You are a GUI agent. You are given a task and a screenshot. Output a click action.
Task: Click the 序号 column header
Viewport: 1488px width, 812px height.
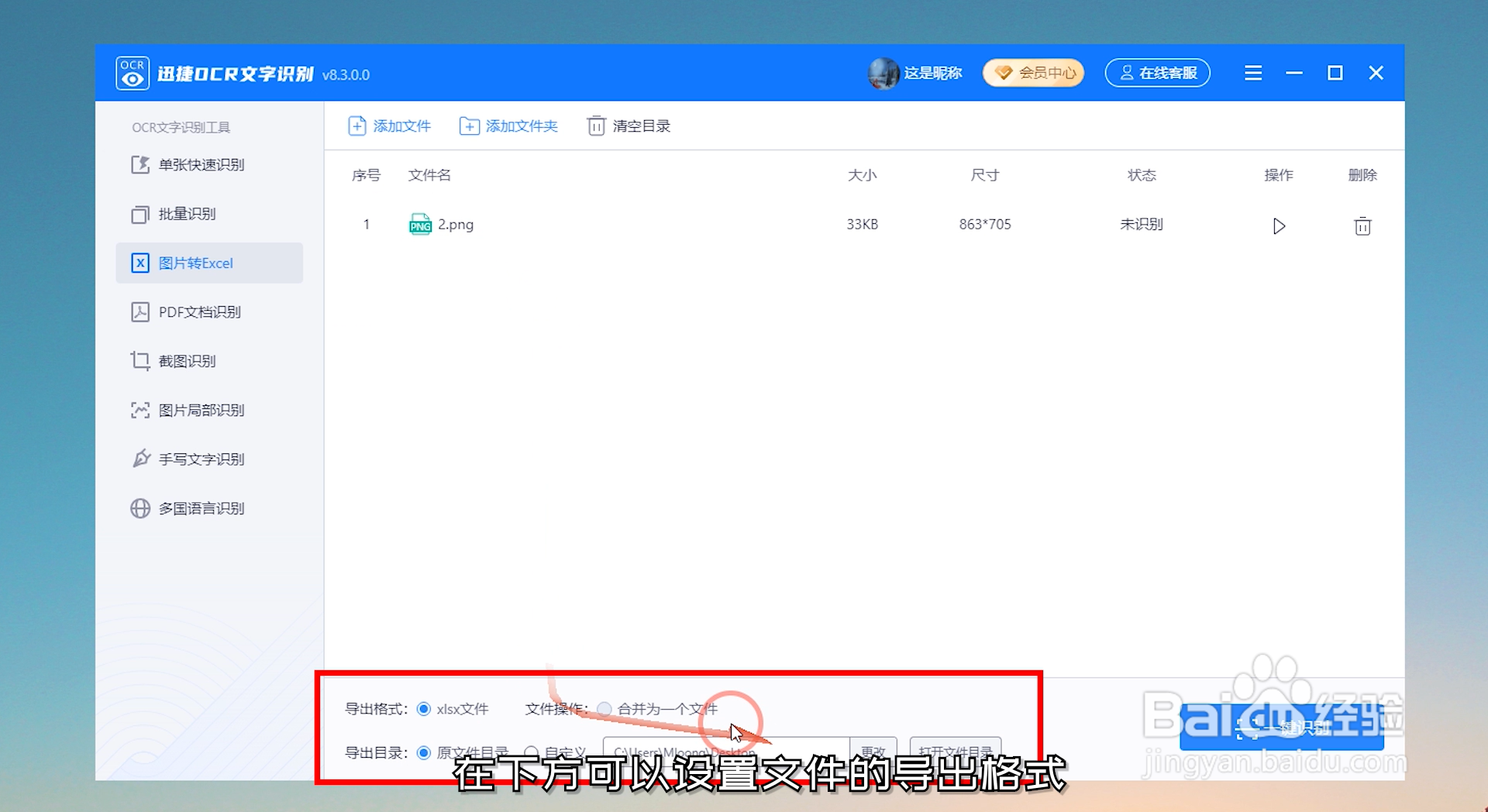click(x=366, y=175)
